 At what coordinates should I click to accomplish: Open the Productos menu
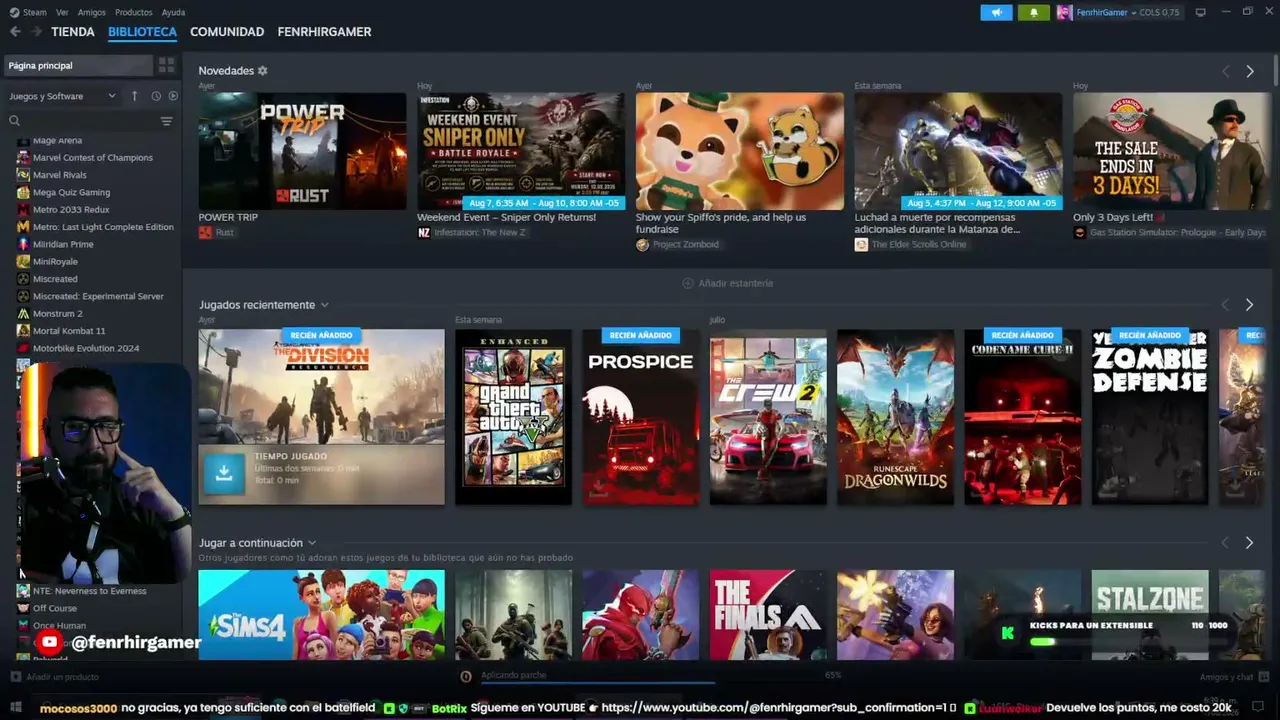[x=134, y=12]
